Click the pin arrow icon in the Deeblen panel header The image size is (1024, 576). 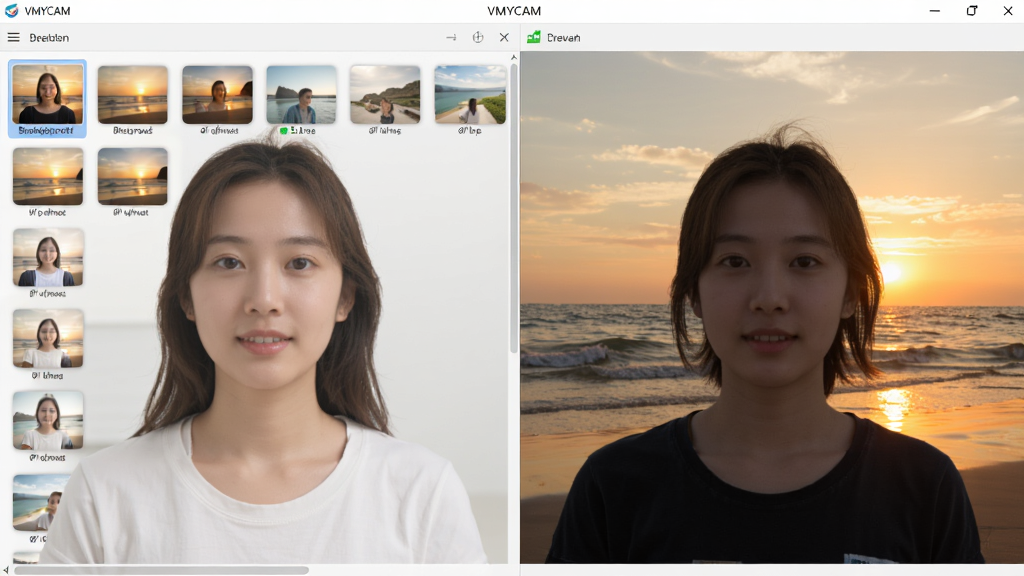coord(451,37)
